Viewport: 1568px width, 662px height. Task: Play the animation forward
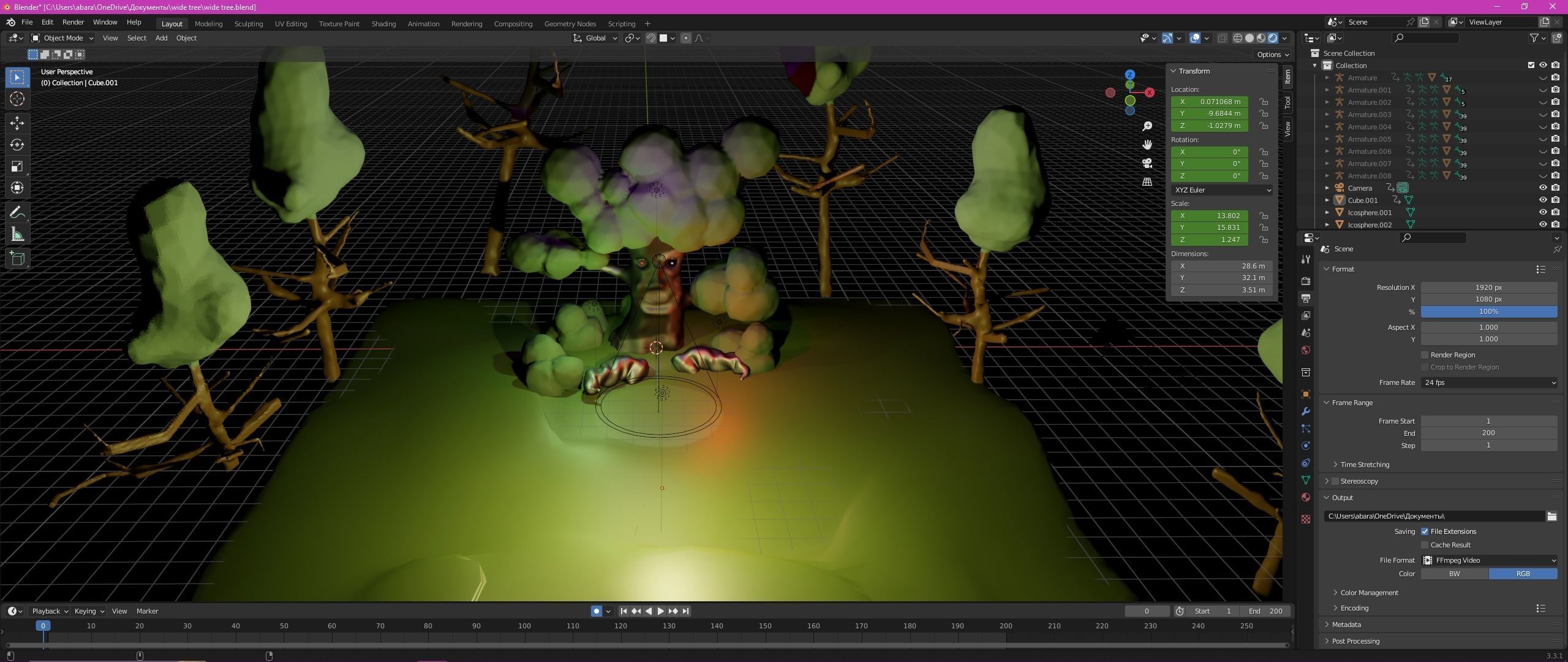(x=660, y=611)
